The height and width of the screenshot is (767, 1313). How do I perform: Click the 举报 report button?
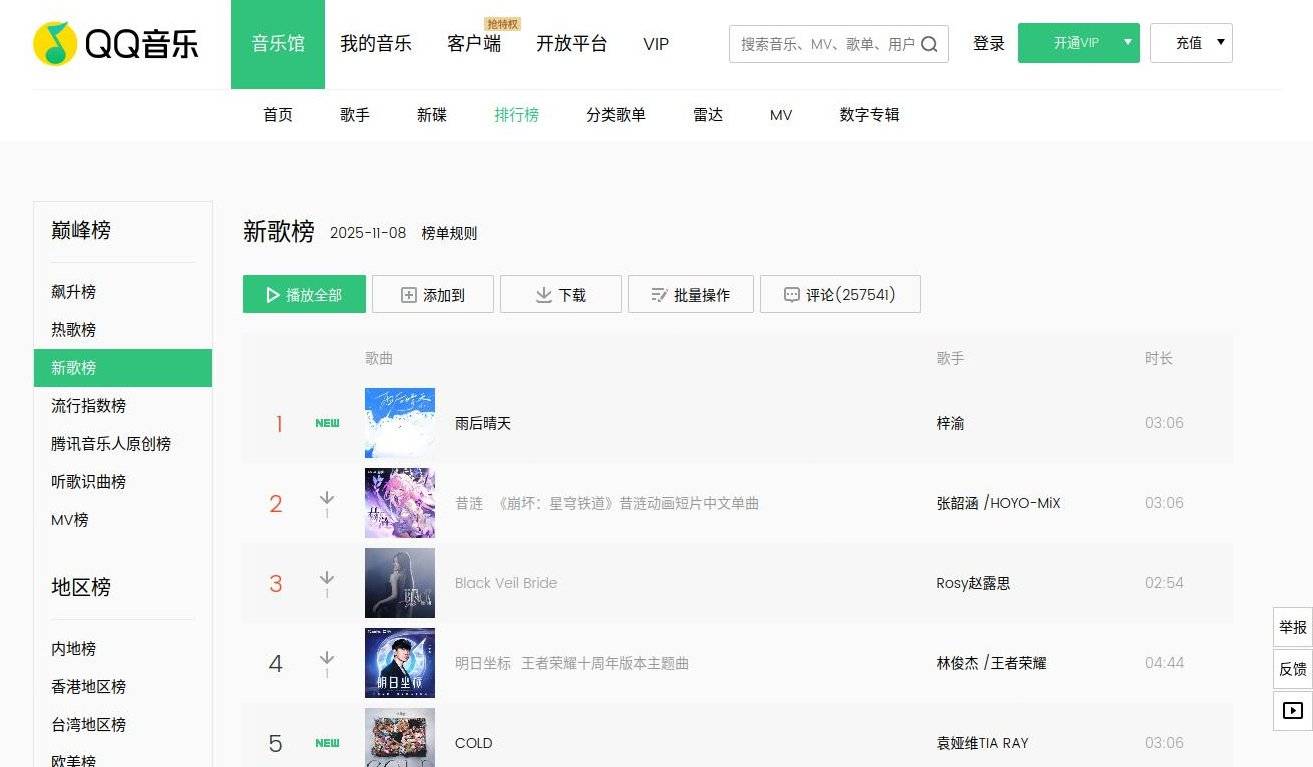point(1292,627)
